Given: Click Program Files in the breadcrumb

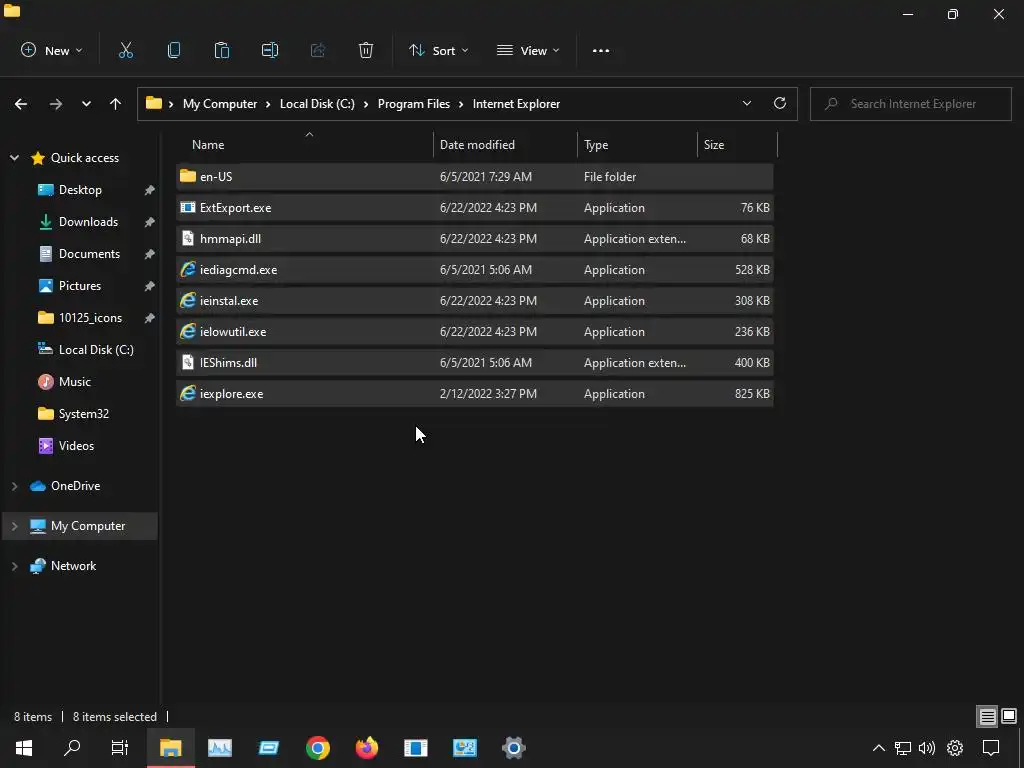Looking at the screenshot, I should tap(413, 104).
